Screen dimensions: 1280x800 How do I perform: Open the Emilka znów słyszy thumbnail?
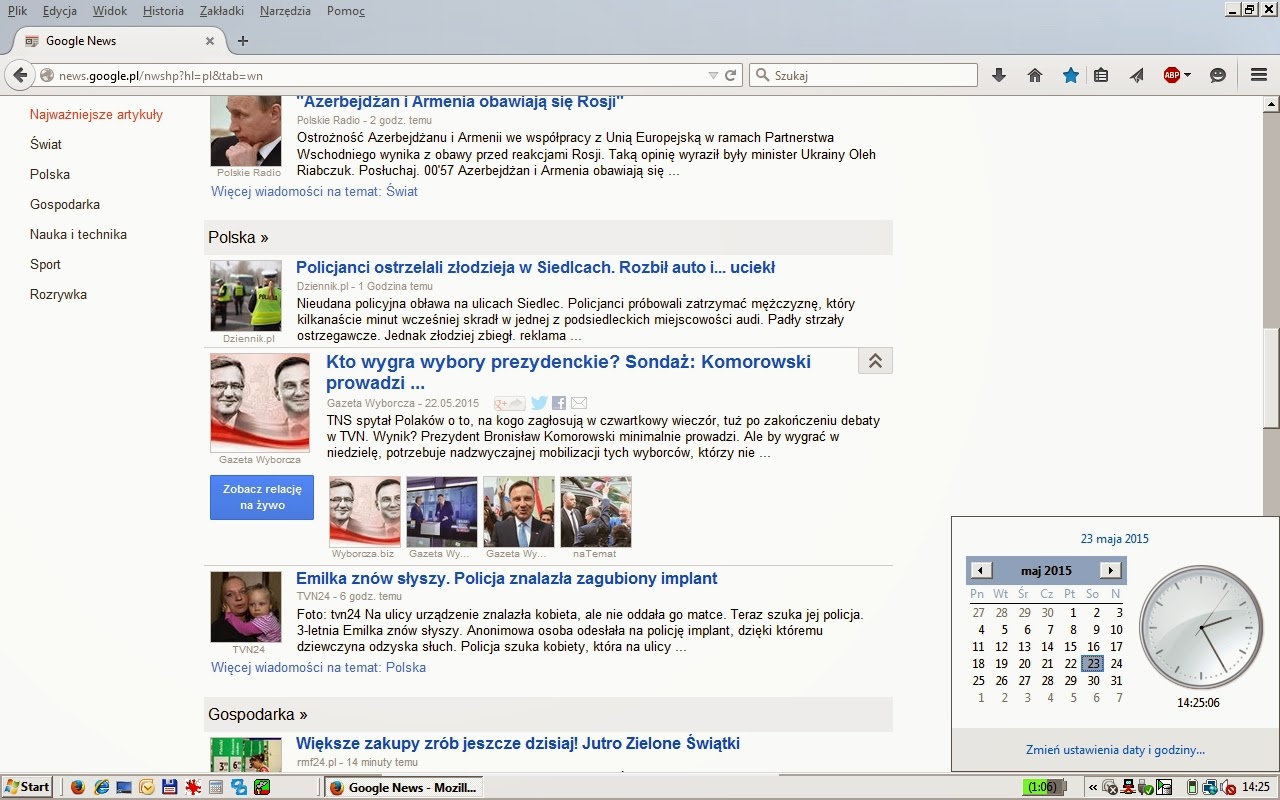(x=246, y=607)
